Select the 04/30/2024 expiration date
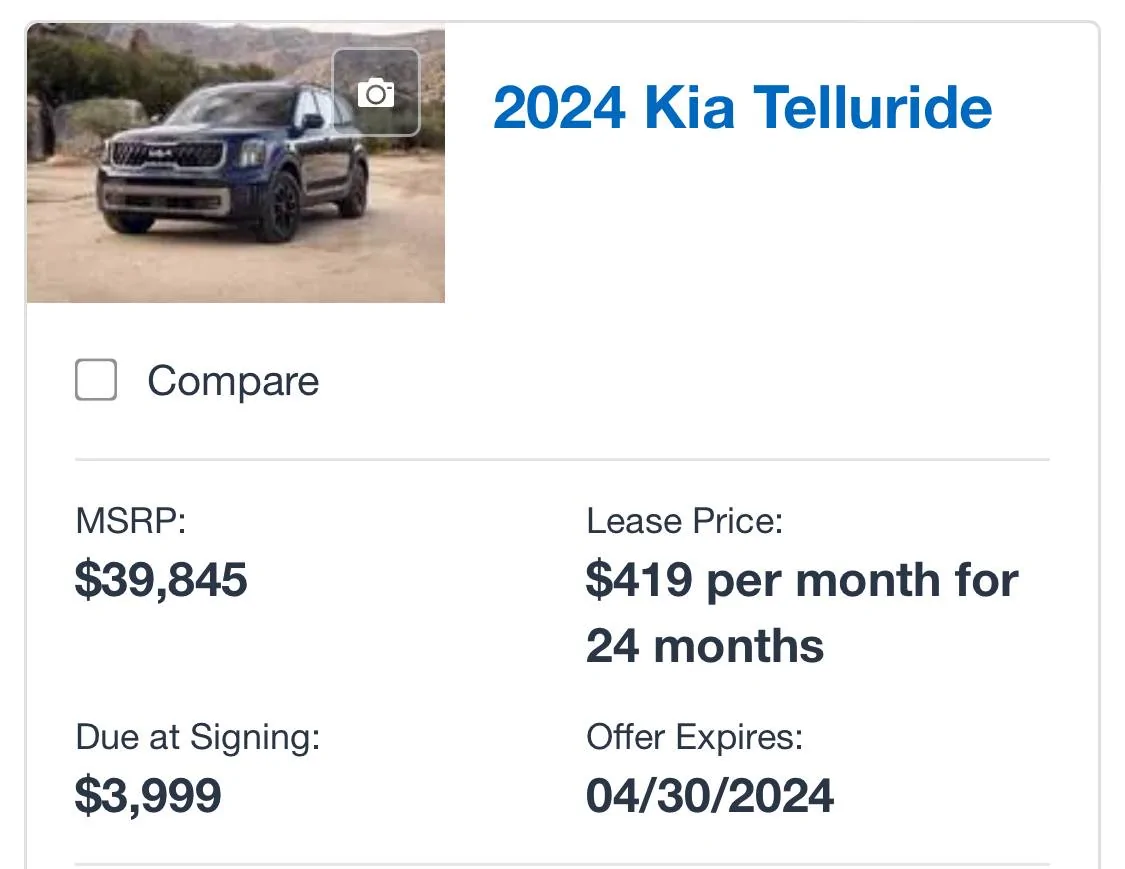Viewport: 1125px width, 869px height. (710, 796)
